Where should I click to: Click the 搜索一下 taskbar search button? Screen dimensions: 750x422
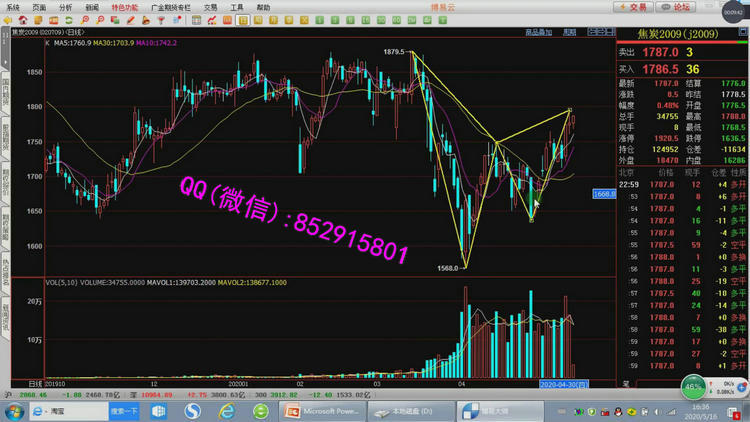(124, 411)
